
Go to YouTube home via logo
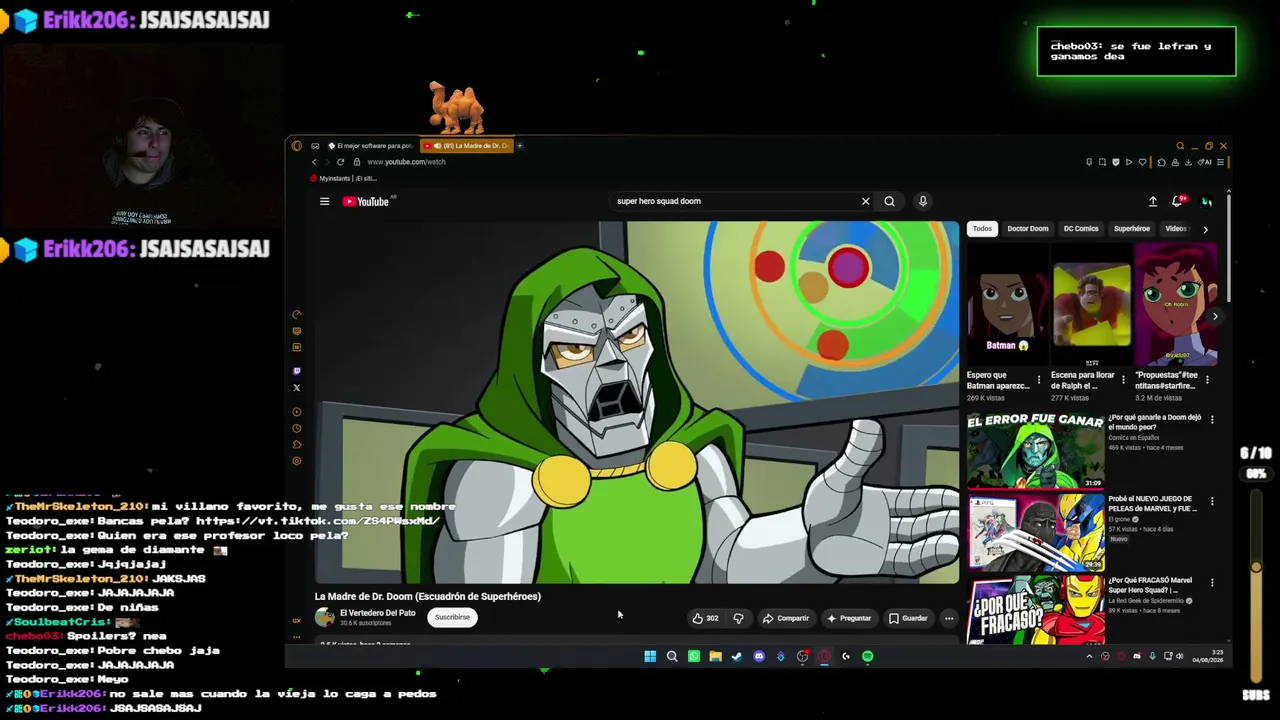(366, 201)
